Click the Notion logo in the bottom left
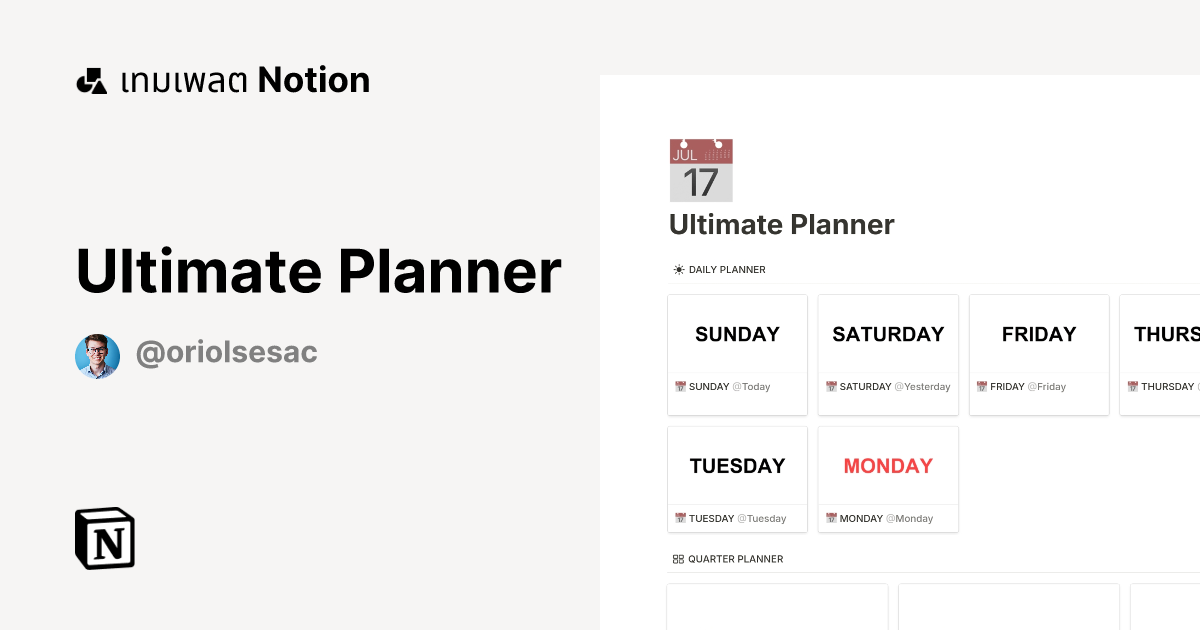Screen dimensions: 1200x630 [104, 538]
